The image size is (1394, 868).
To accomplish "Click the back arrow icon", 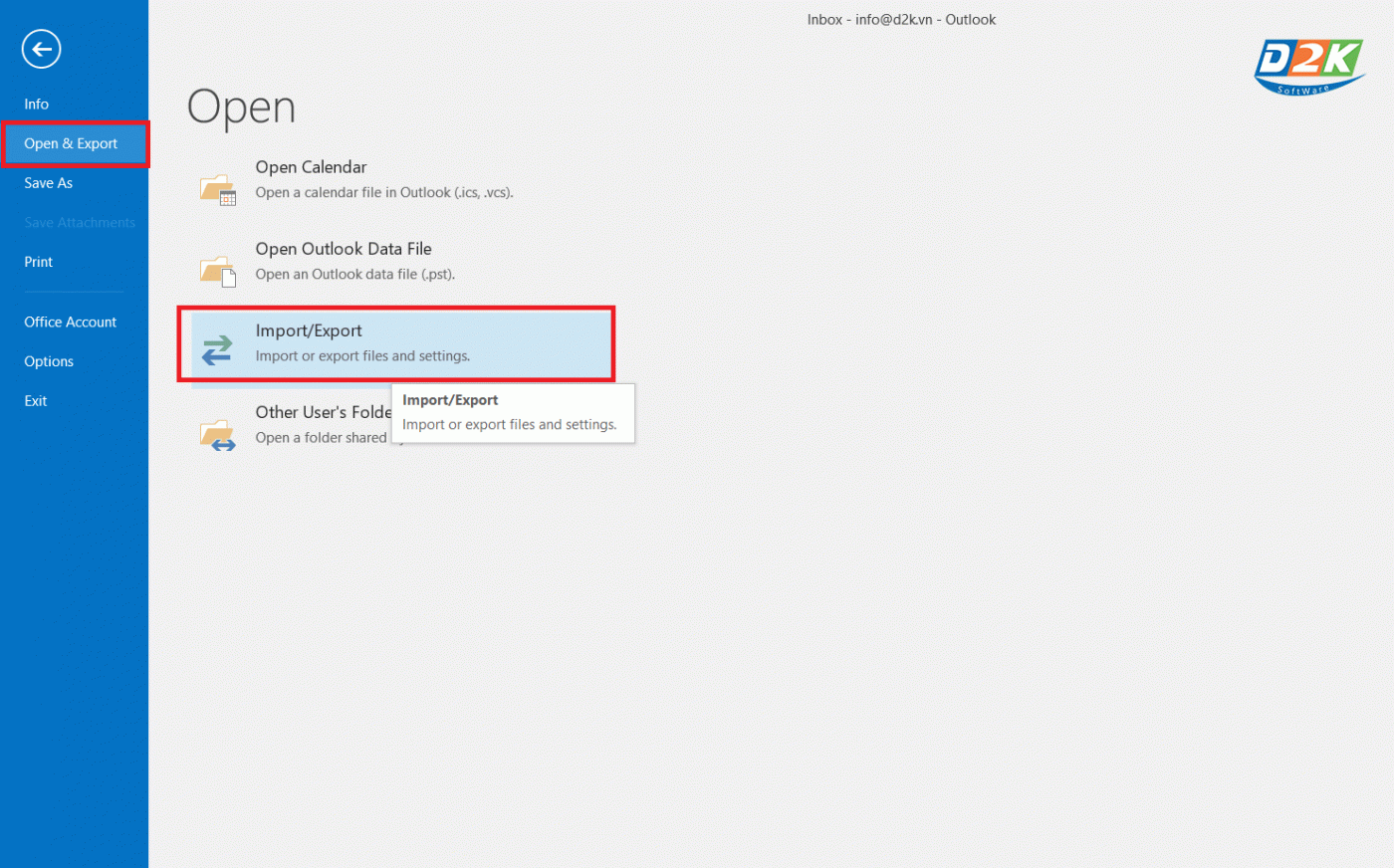I will (42, 49).
